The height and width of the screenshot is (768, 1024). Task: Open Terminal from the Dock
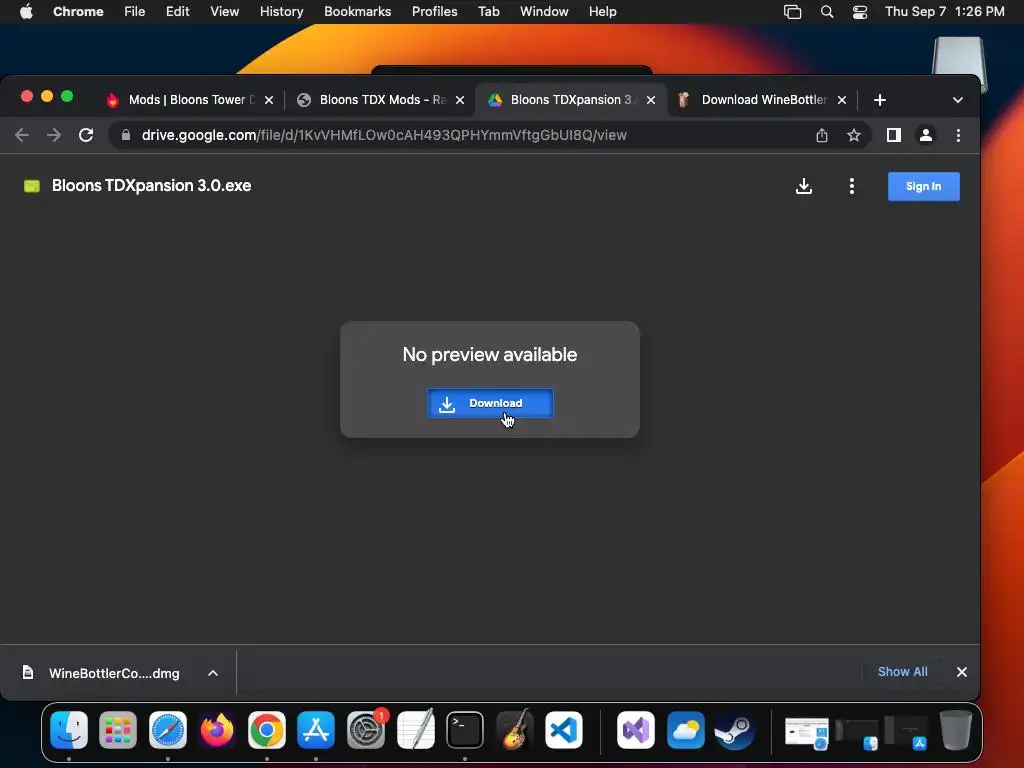465,729
